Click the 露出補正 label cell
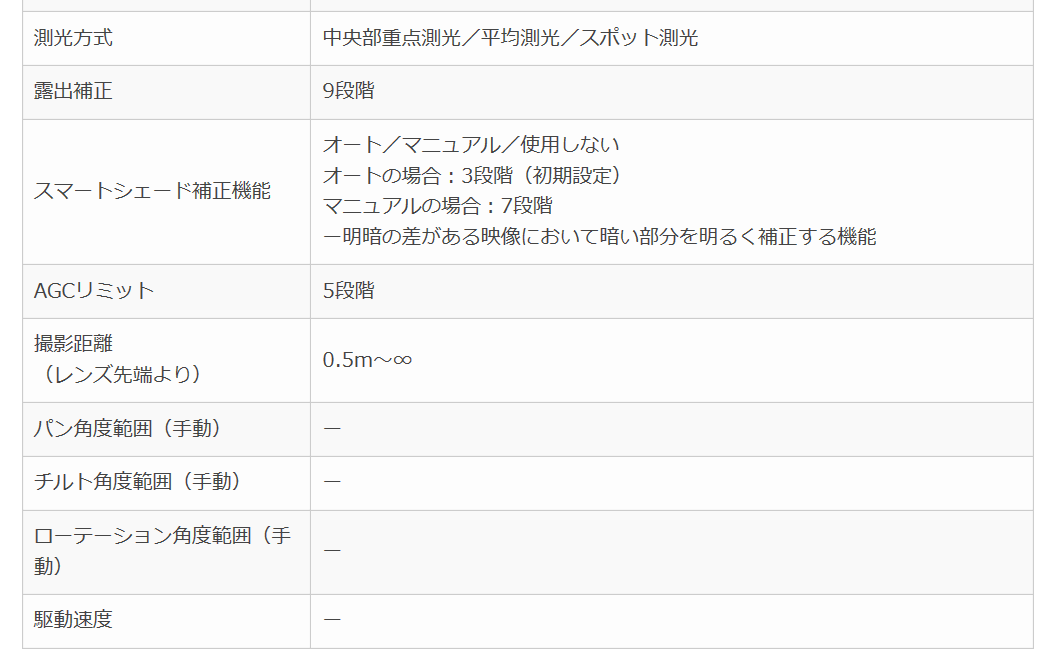1052x658 pixels. tap(166, 92)
